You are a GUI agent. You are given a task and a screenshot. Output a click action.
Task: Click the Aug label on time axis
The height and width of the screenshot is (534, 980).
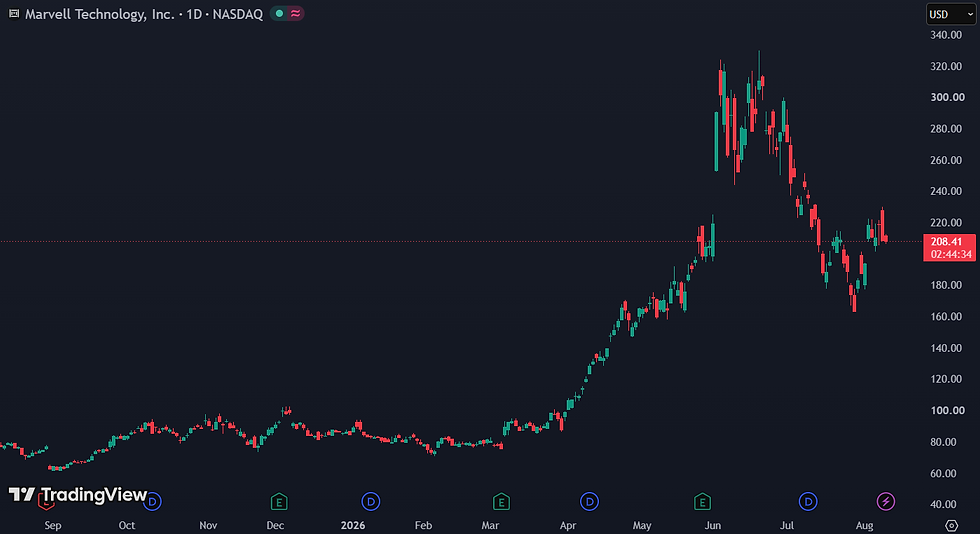[864, 525]
